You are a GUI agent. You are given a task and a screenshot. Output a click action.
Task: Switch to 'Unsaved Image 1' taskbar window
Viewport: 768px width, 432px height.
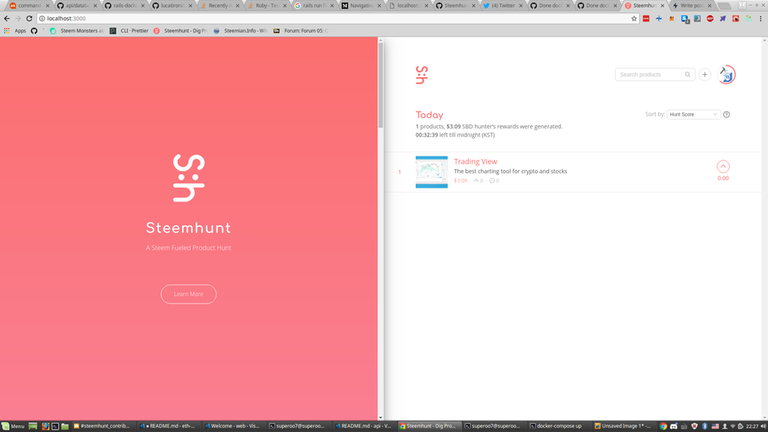[x=622, y=426]
